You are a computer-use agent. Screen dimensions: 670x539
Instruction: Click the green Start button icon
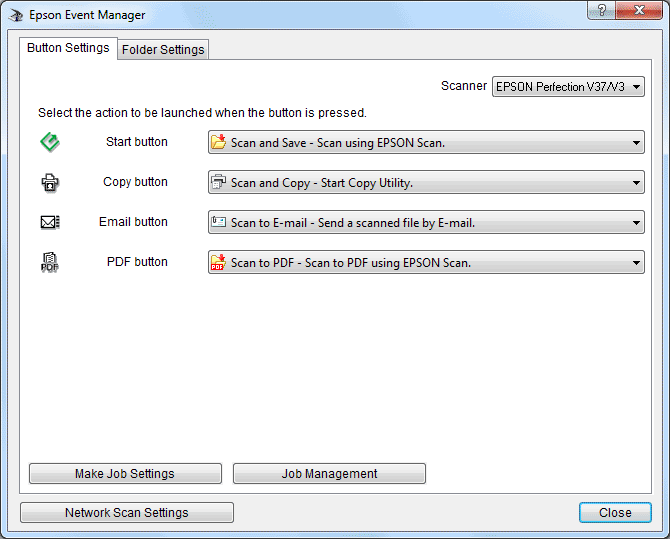pyautogui.click(x=49, y=143)
